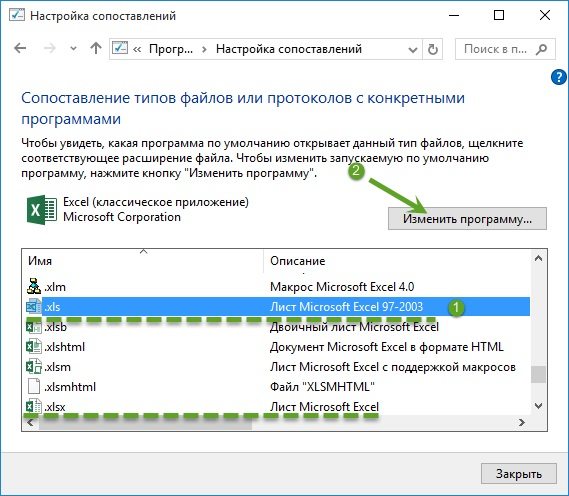Click horizontal scroll left arrow
This screenshot has height=496, width=569.
click(30, 423)
